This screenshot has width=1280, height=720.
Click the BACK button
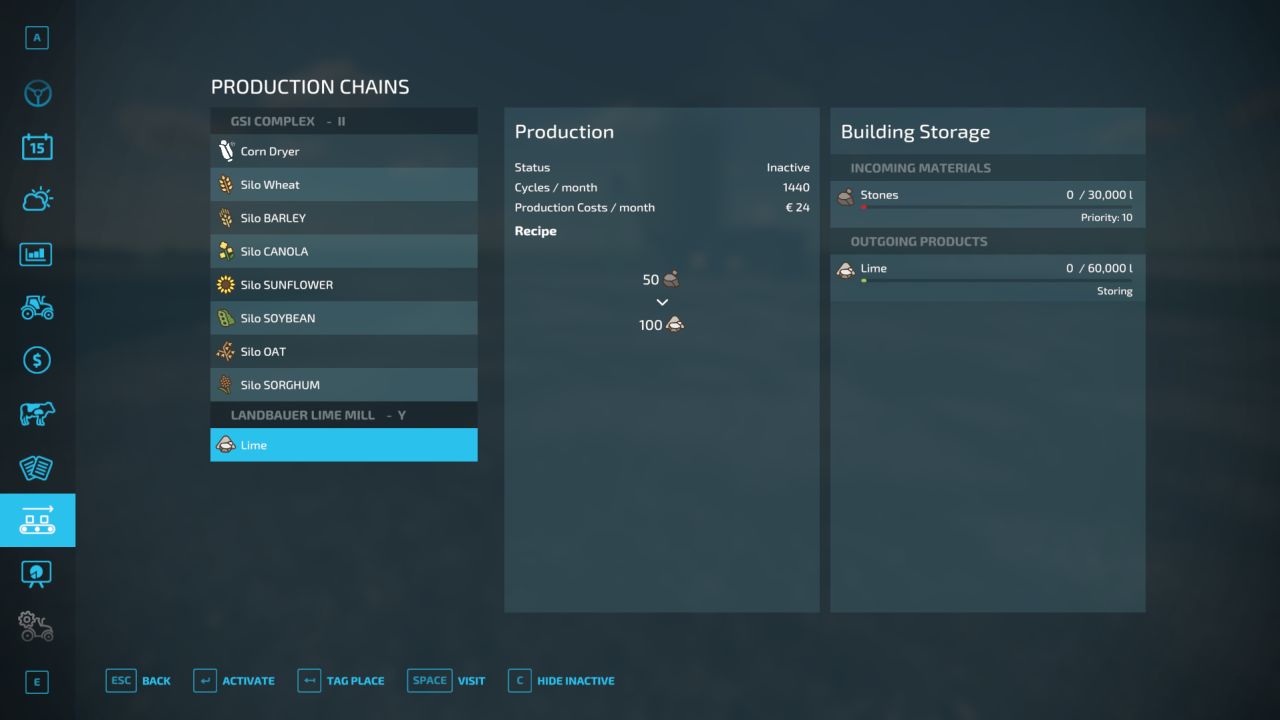pyautogui.click(x=138, y=681)
